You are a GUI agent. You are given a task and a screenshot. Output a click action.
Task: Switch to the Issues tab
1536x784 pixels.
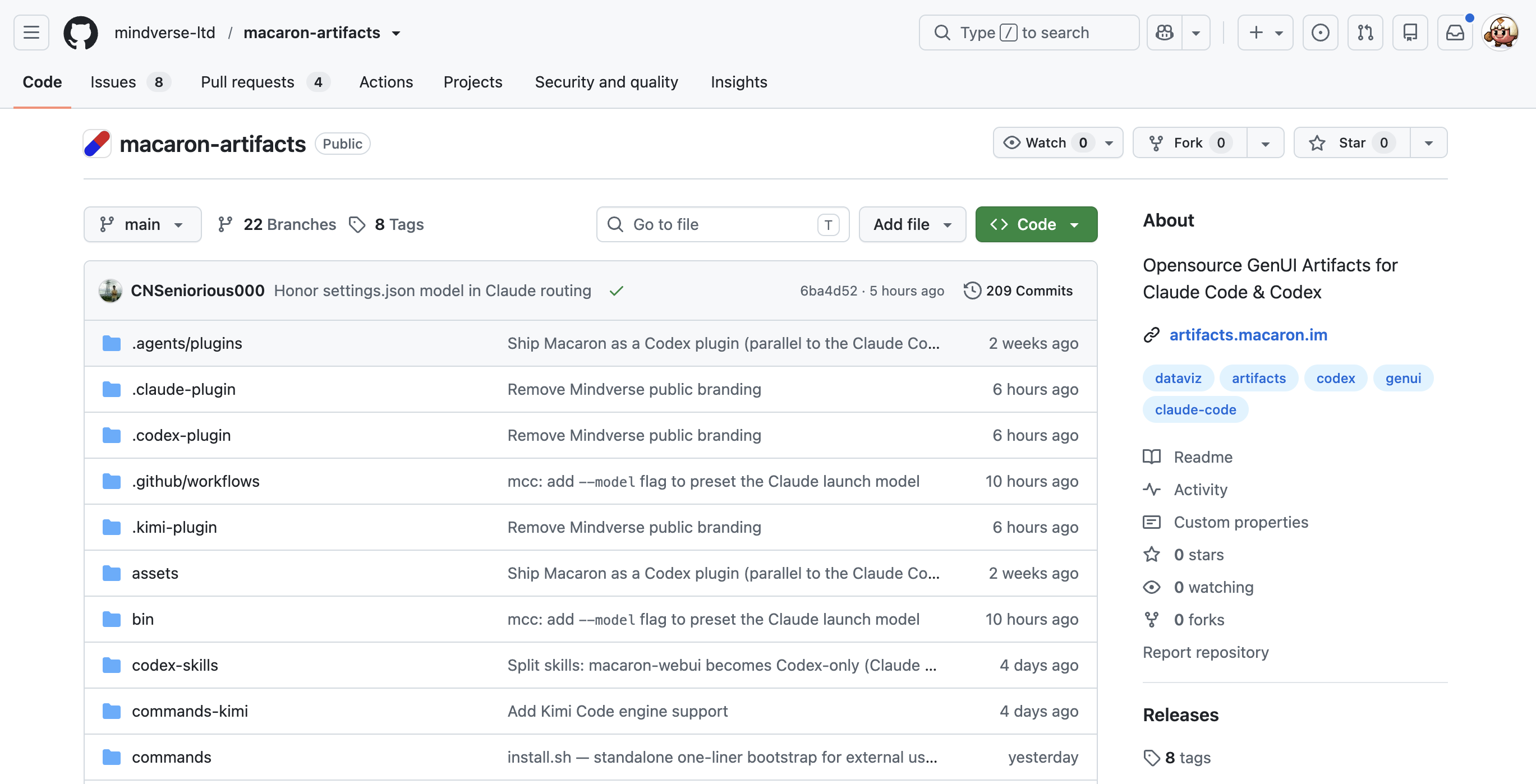130,82
